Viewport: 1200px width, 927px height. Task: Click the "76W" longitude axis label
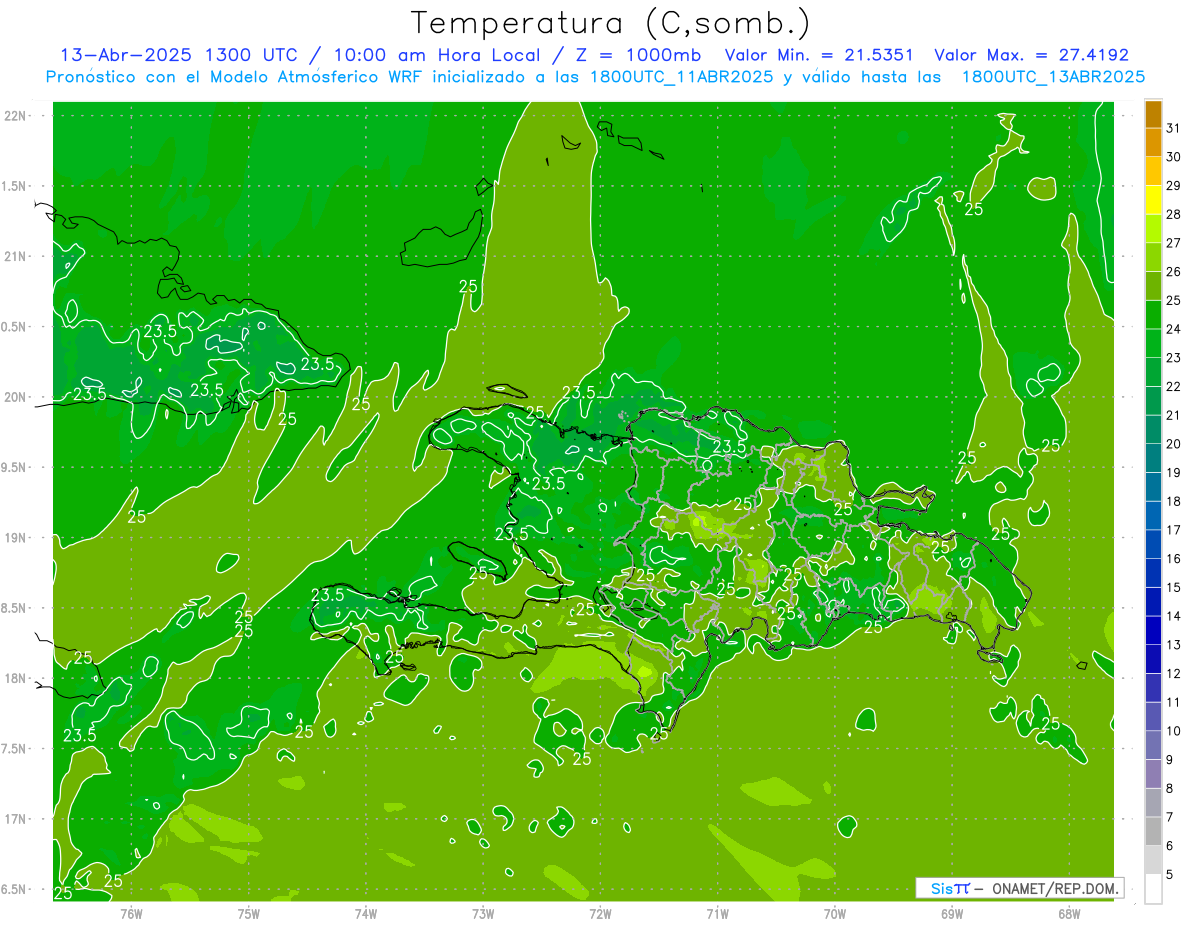click(x=132, y=913)
